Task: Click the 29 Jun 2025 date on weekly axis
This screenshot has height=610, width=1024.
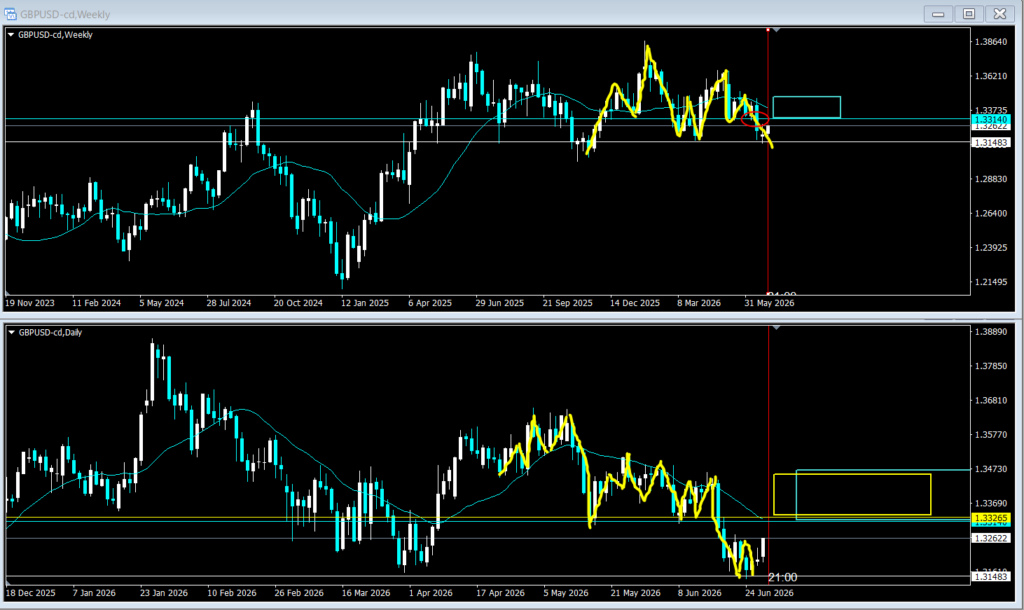Action: point(500,303)
